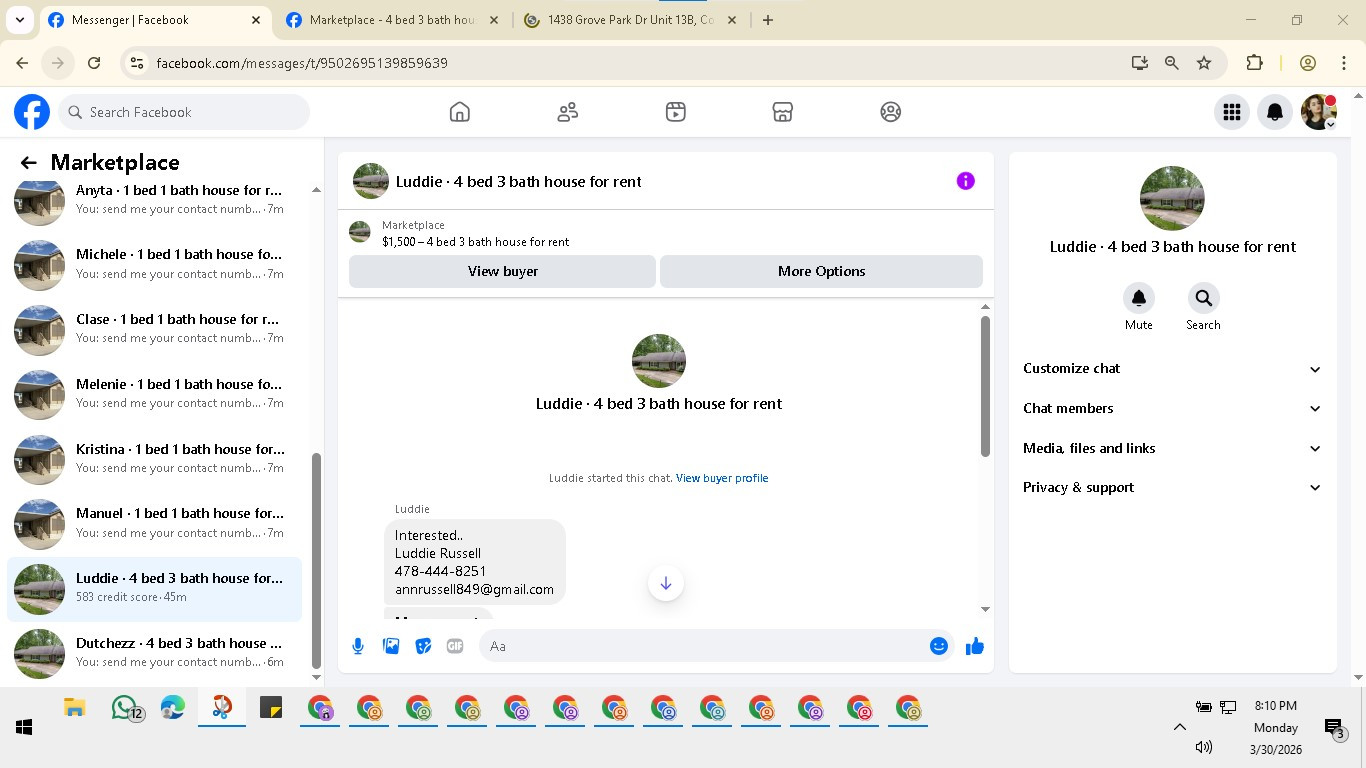This screenshot has width=1366, height=768.
Task: Attach a file with the photo icon
Action: tap(391, 646)
